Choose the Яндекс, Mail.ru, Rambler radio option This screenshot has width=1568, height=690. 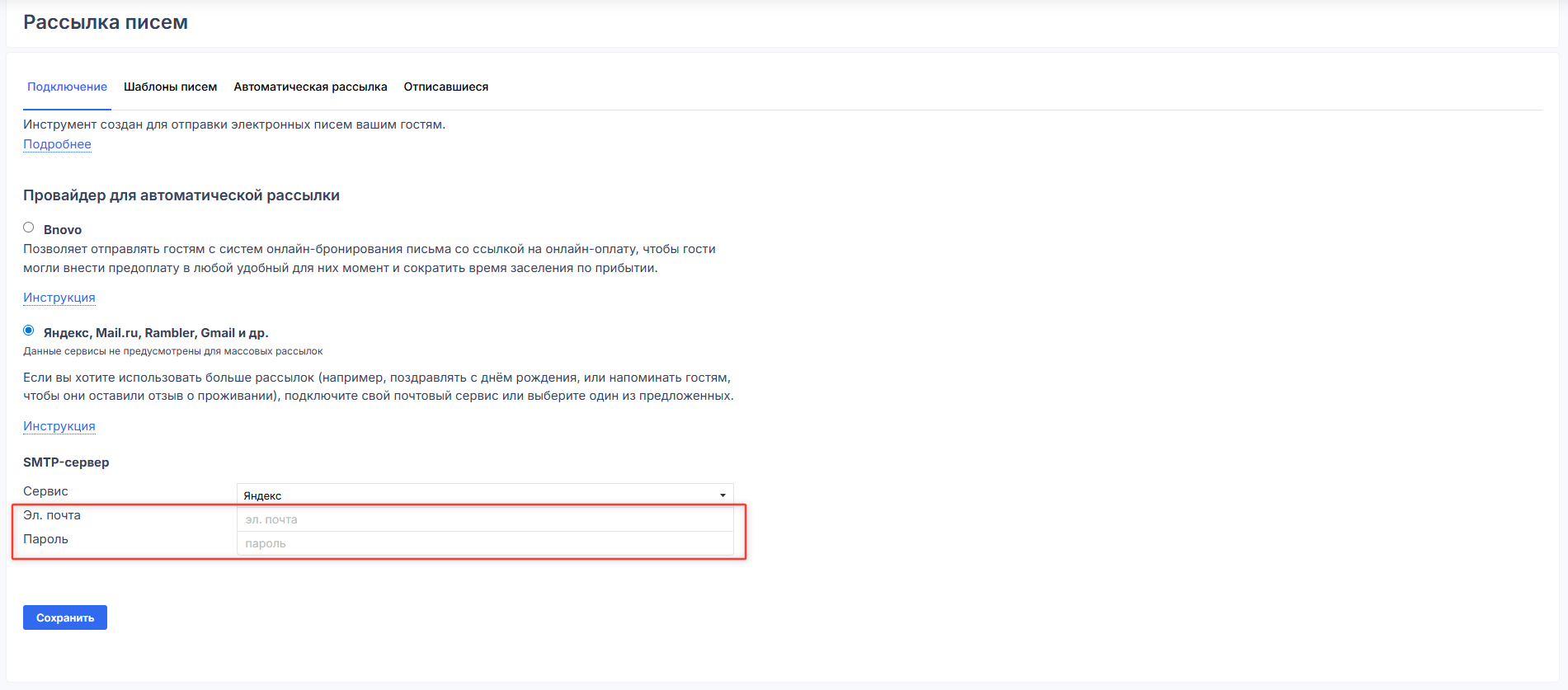tap(29, 331)
